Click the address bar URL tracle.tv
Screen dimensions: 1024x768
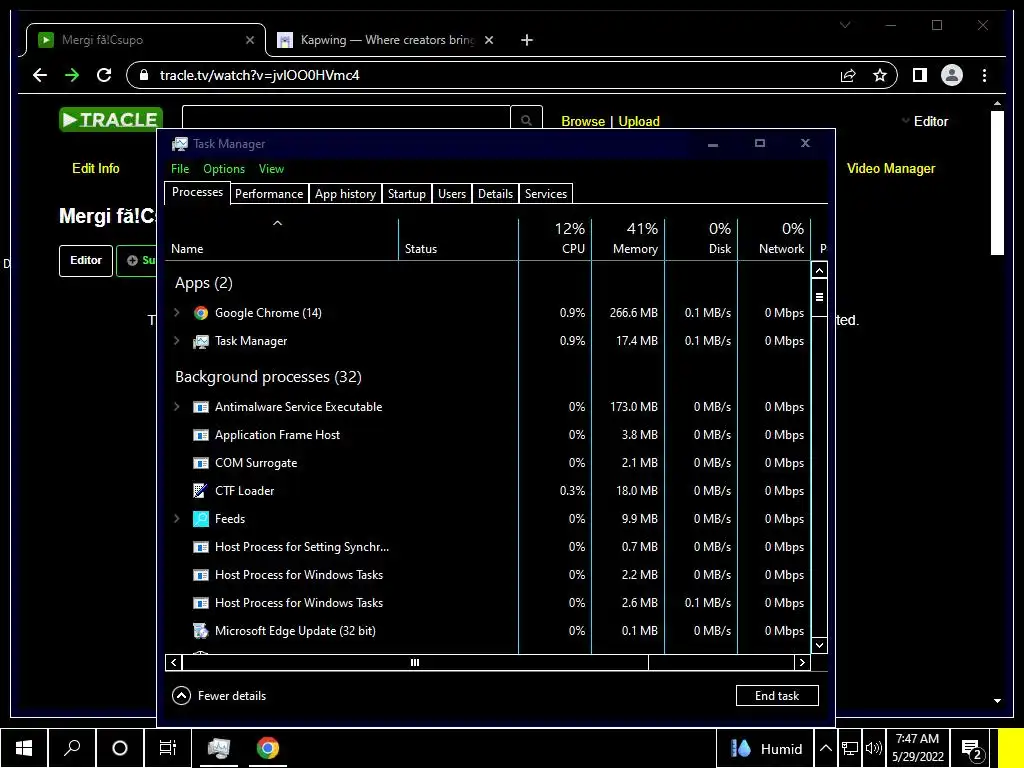(x=259, y=75)
